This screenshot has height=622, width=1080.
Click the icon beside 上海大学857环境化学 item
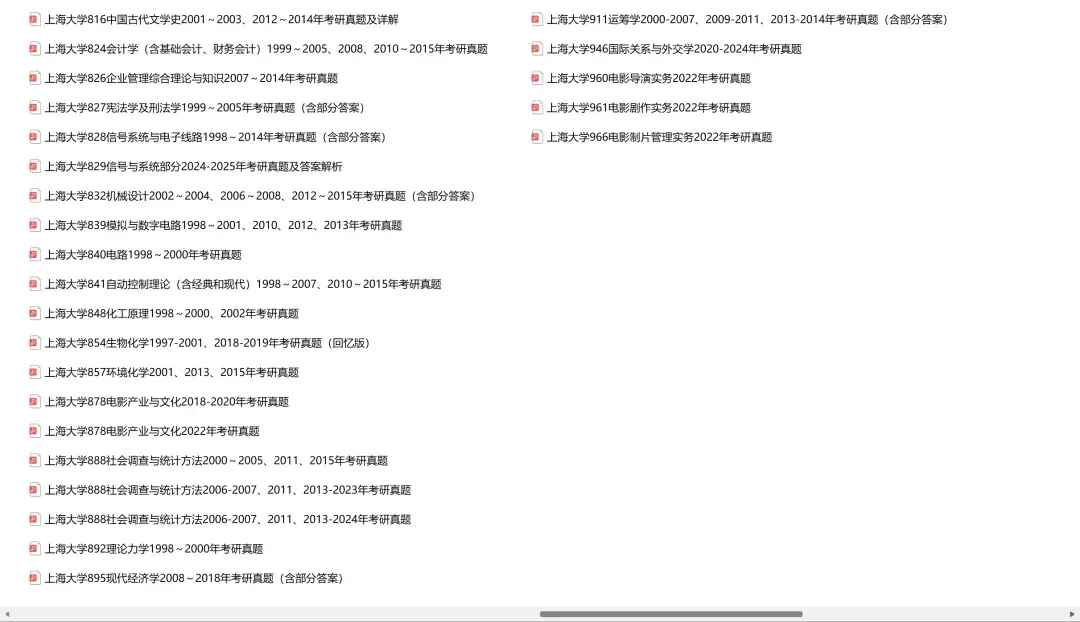pyautogui.click(x=34, y=371)
